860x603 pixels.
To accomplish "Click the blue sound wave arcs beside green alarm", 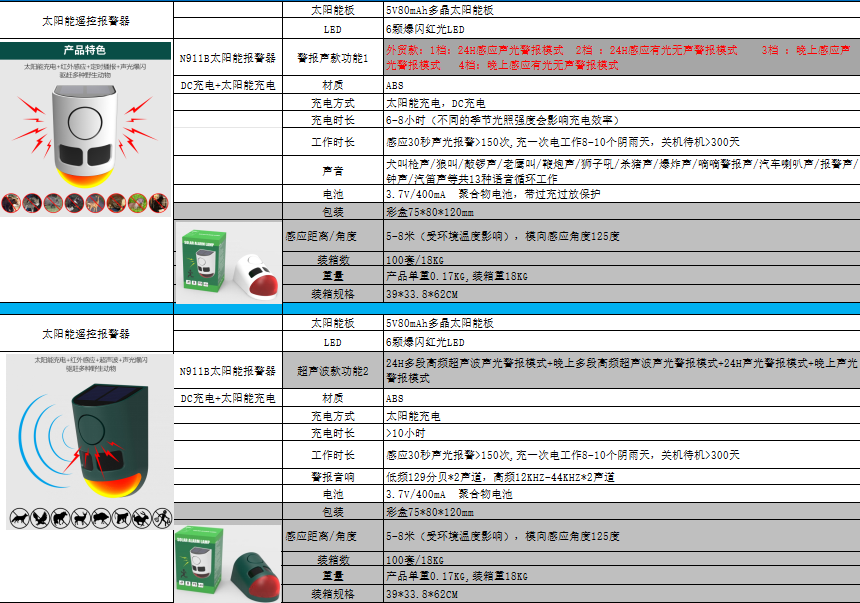I will coord(40,435).
